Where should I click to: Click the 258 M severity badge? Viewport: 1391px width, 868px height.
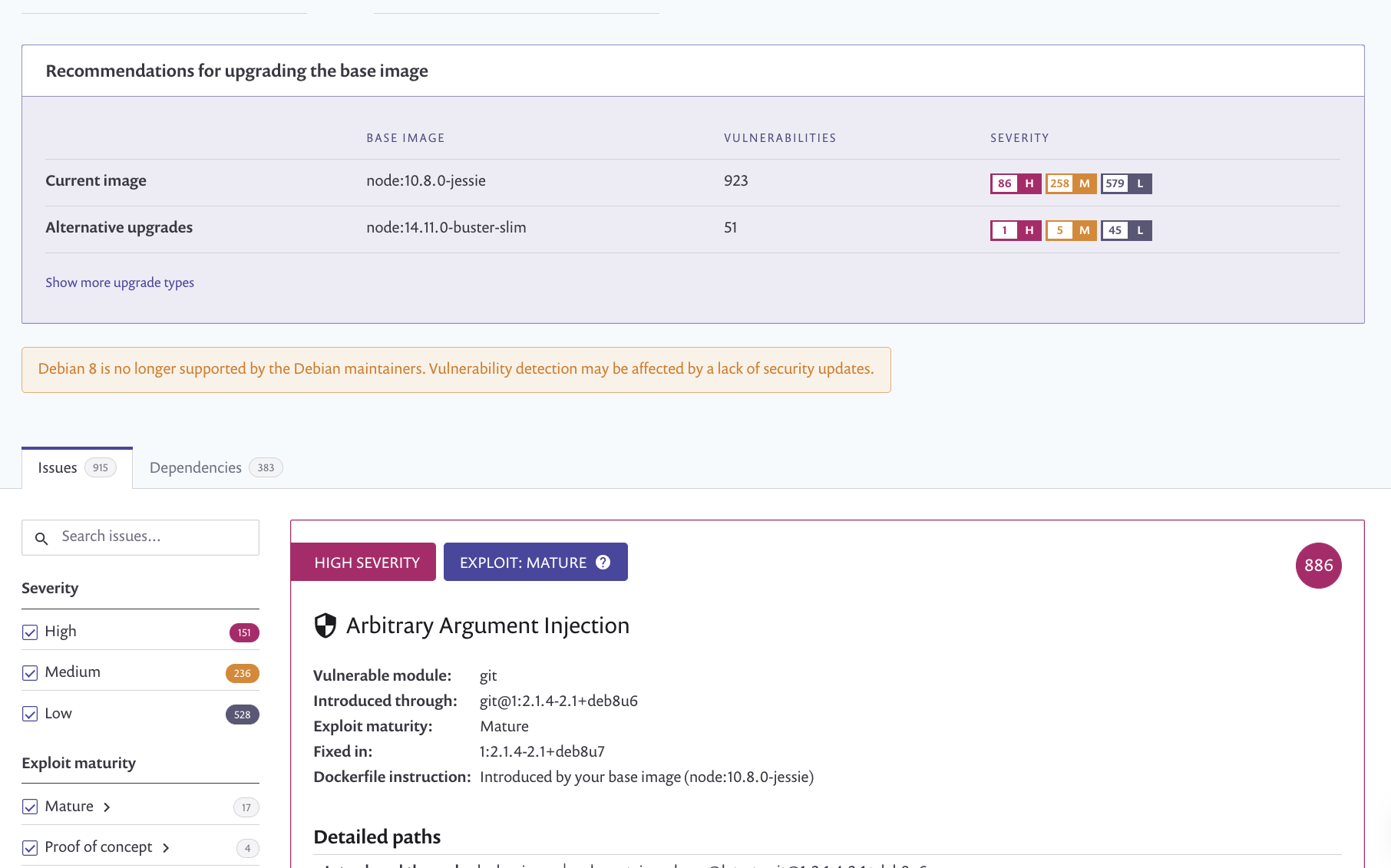point(1071,183)
